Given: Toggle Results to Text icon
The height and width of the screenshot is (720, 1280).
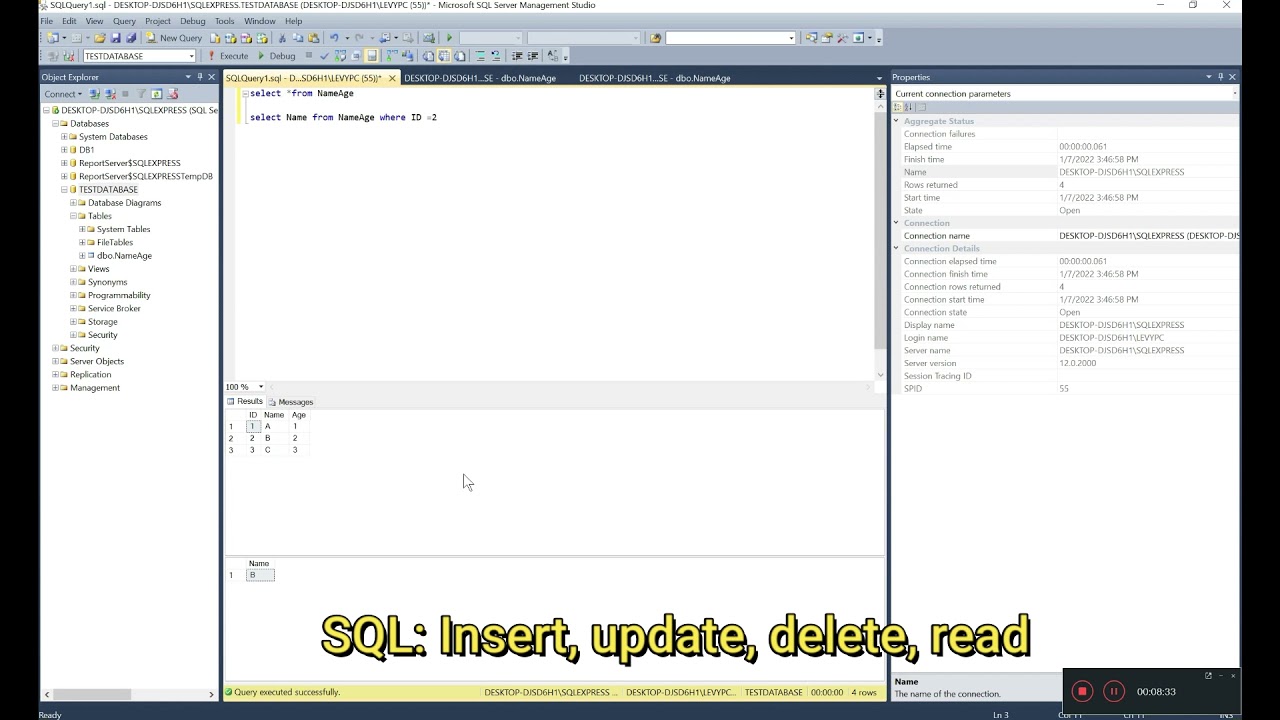Looking at the screenshot, I should pos(428,56).
